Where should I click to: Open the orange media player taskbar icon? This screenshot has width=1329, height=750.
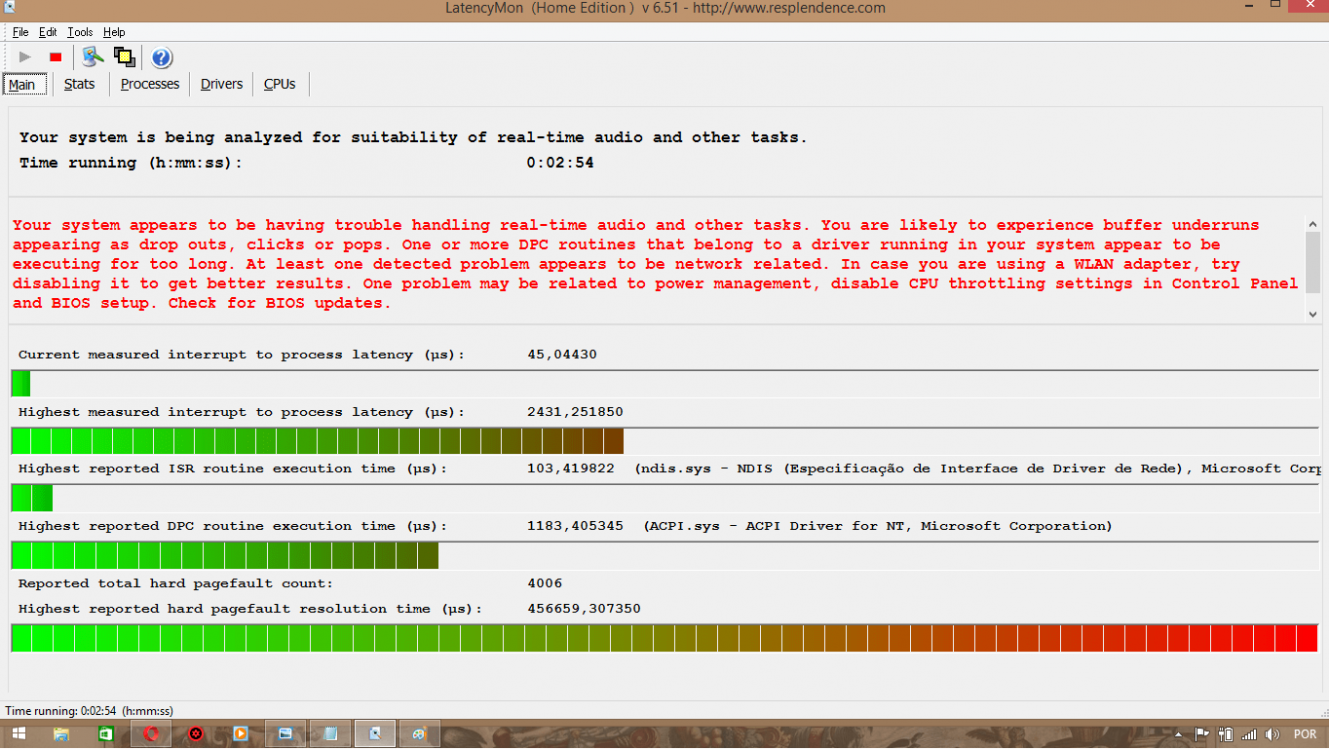[x=240, y=734]
